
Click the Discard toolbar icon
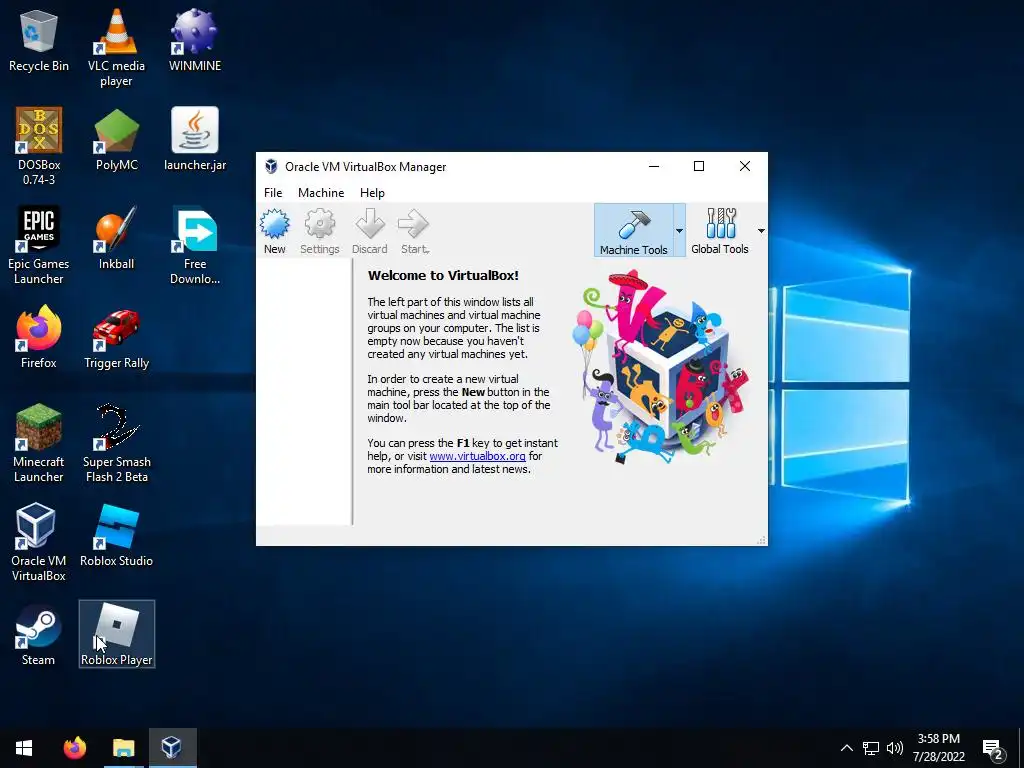(x=370, y=231)
